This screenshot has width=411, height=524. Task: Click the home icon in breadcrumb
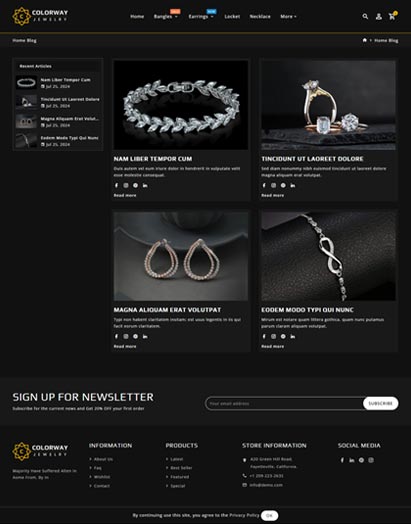[x=365, y=40]
